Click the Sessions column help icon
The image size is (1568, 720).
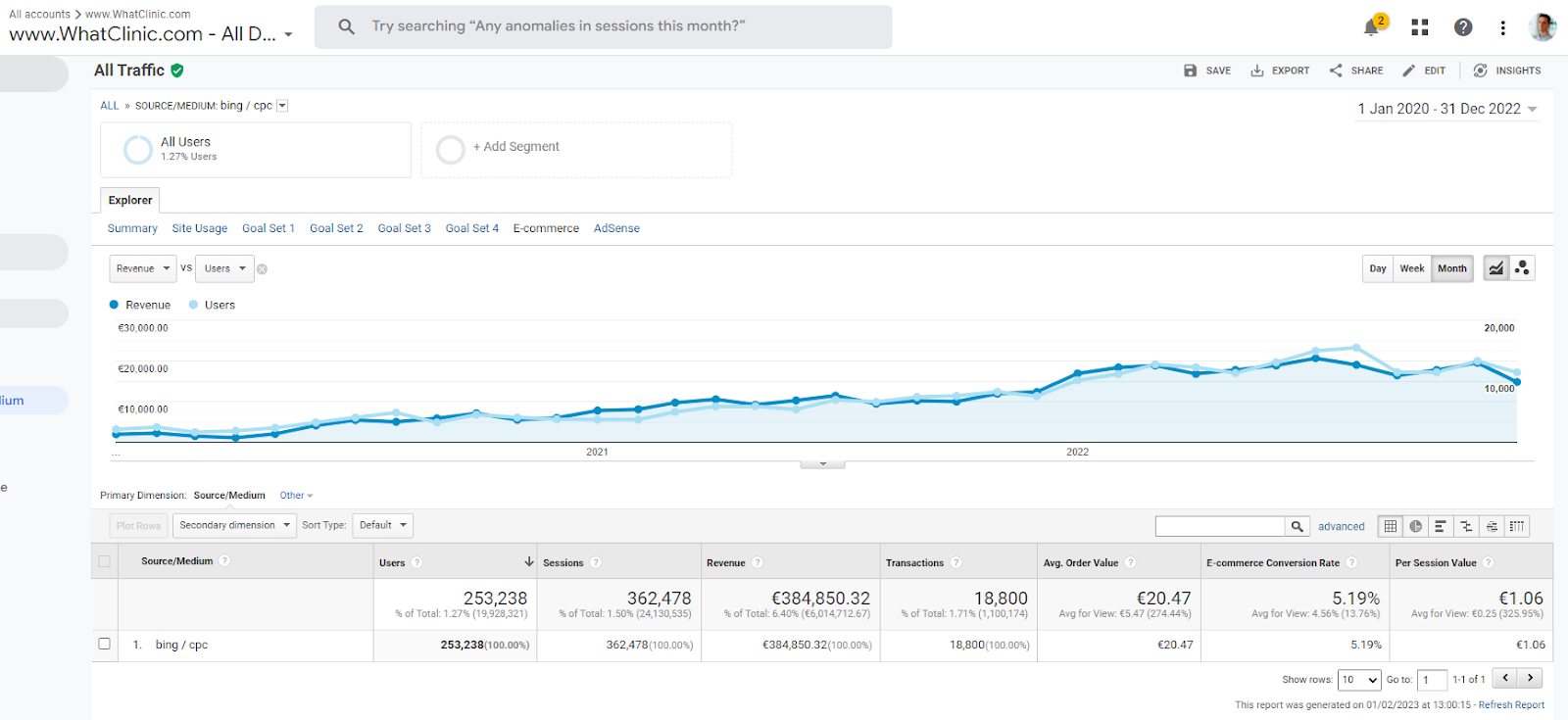[596, 562]
